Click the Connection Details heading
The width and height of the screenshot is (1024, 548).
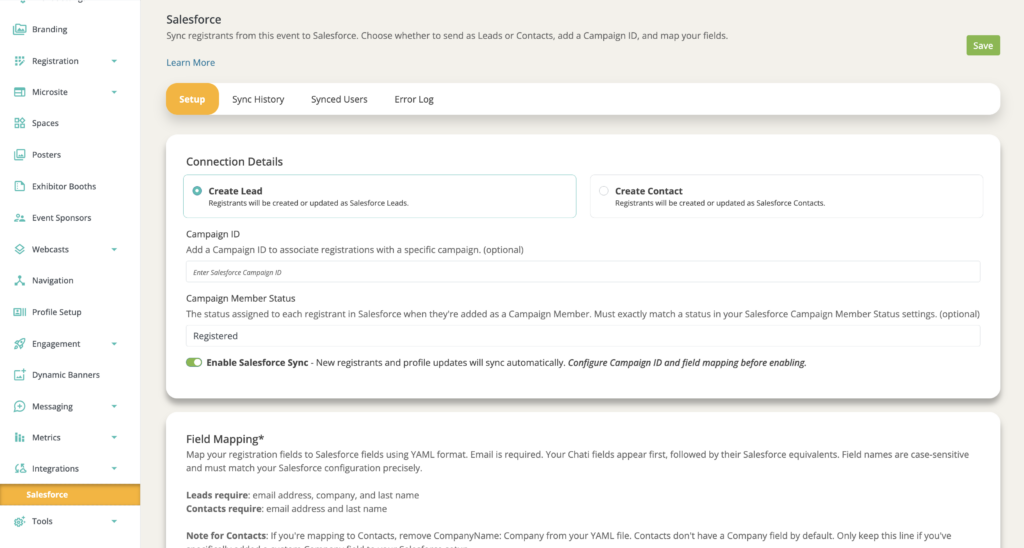(x=234, y=161)
